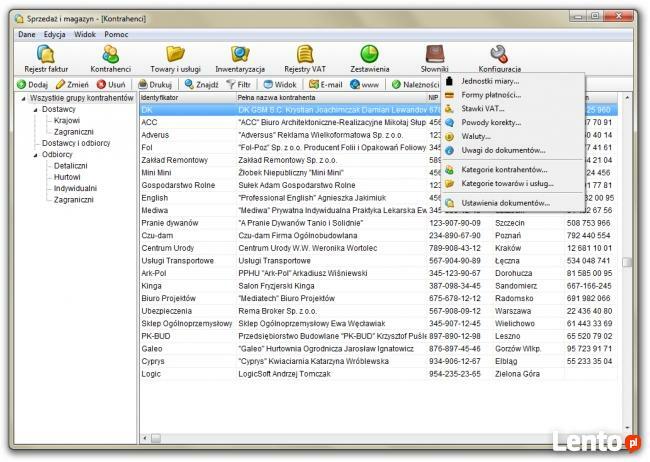Select the Hurtowi tree item
650x462 pixels.
69,177
